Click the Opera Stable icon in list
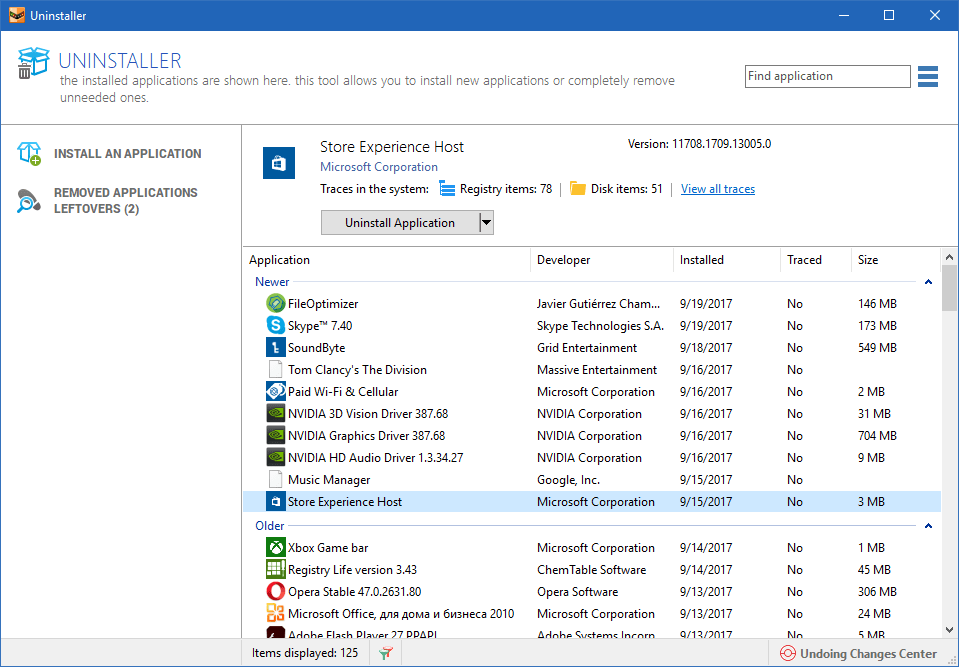959x667 pixels. pos(275,591)
